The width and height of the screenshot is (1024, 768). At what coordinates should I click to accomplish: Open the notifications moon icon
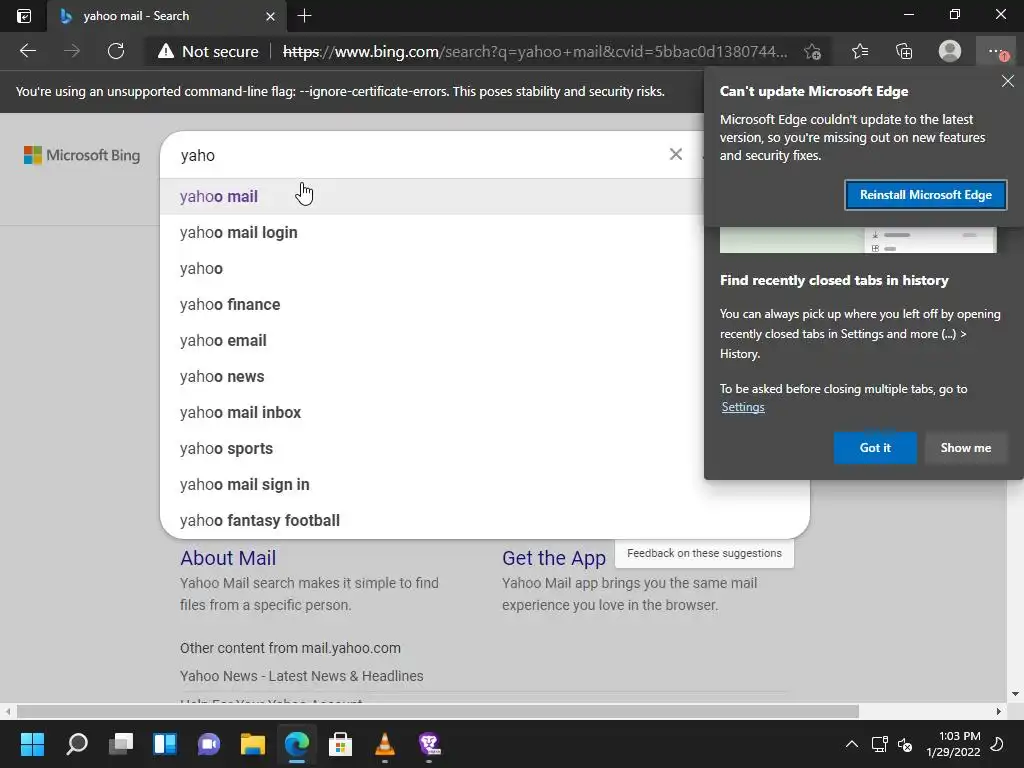[997, 744]
